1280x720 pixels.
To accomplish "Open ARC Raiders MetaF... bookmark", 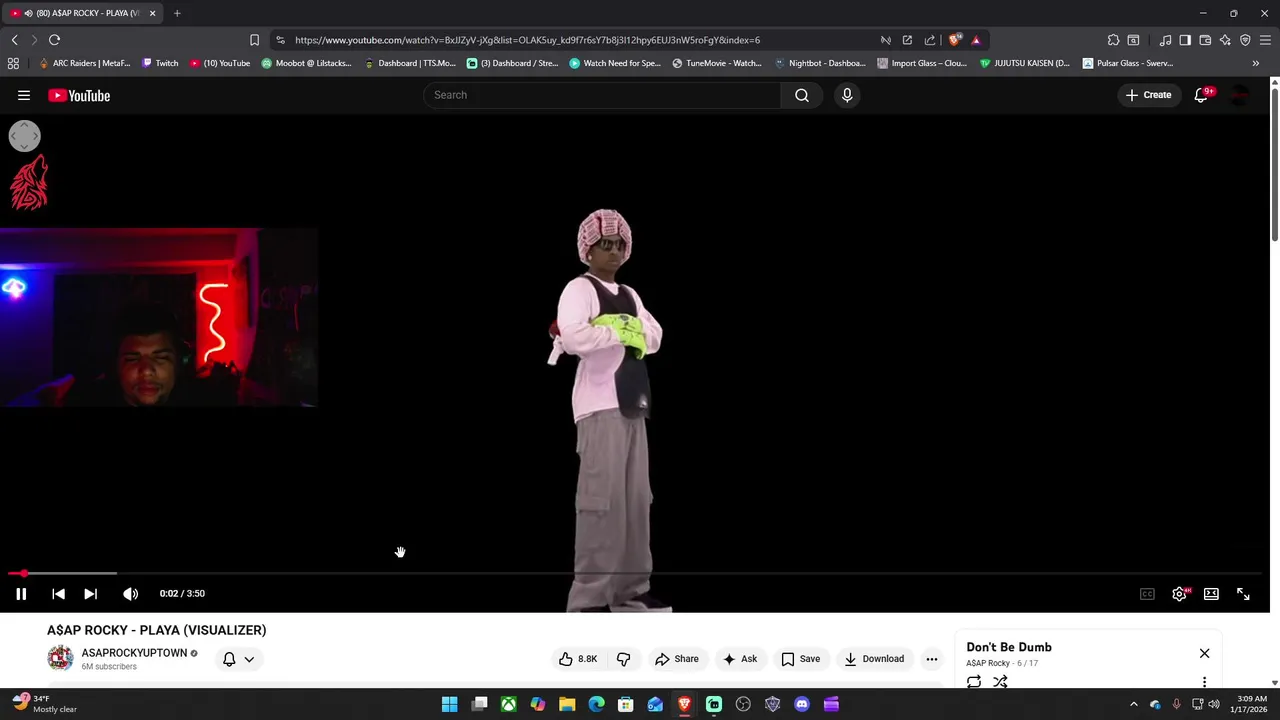I will coord(84,63).
